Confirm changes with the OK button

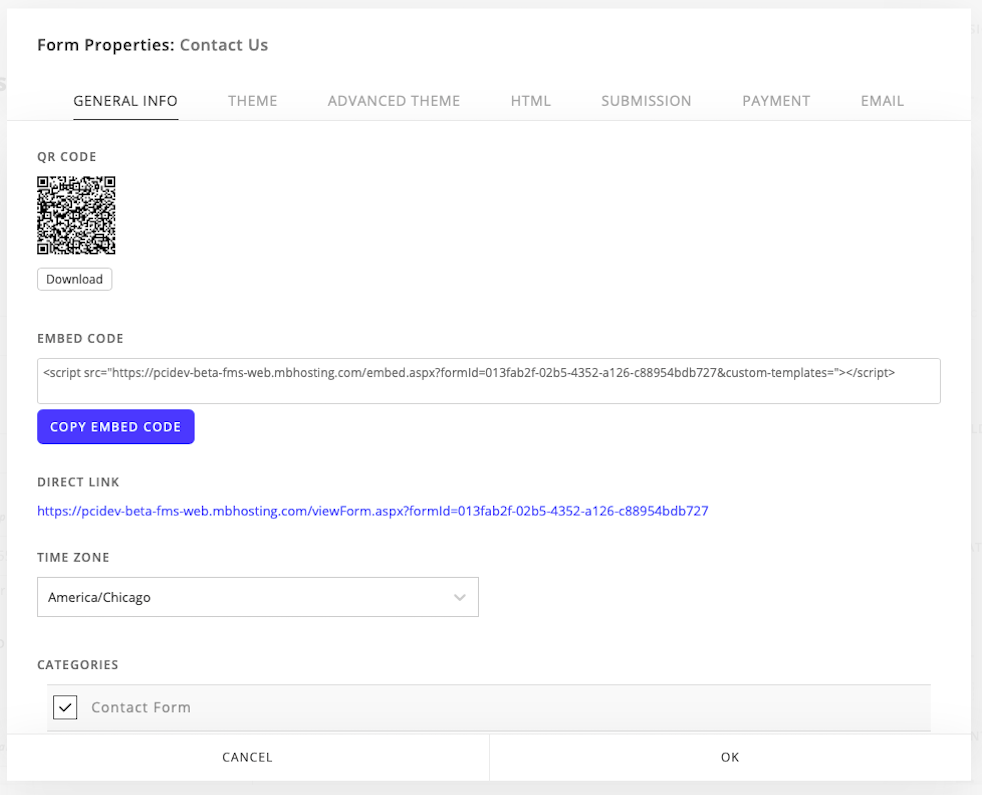730,757
